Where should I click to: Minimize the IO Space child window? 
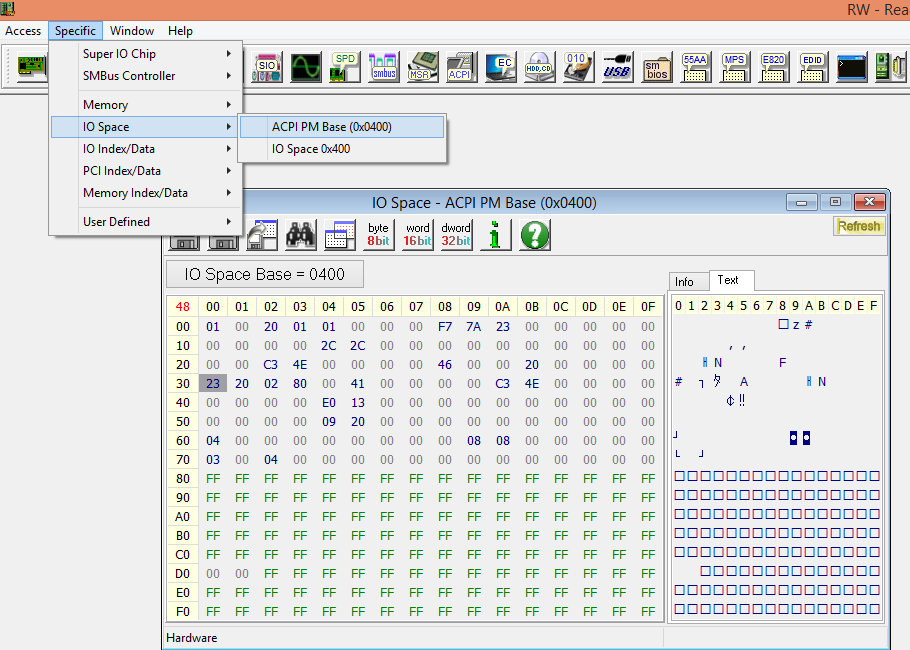tap(801, 203)
